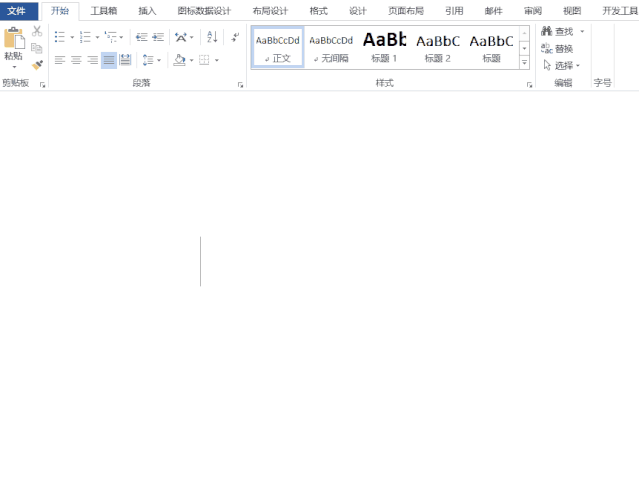Toggle show paragraph marks button
Screen dimensions: 639x477
pos(235,37)
